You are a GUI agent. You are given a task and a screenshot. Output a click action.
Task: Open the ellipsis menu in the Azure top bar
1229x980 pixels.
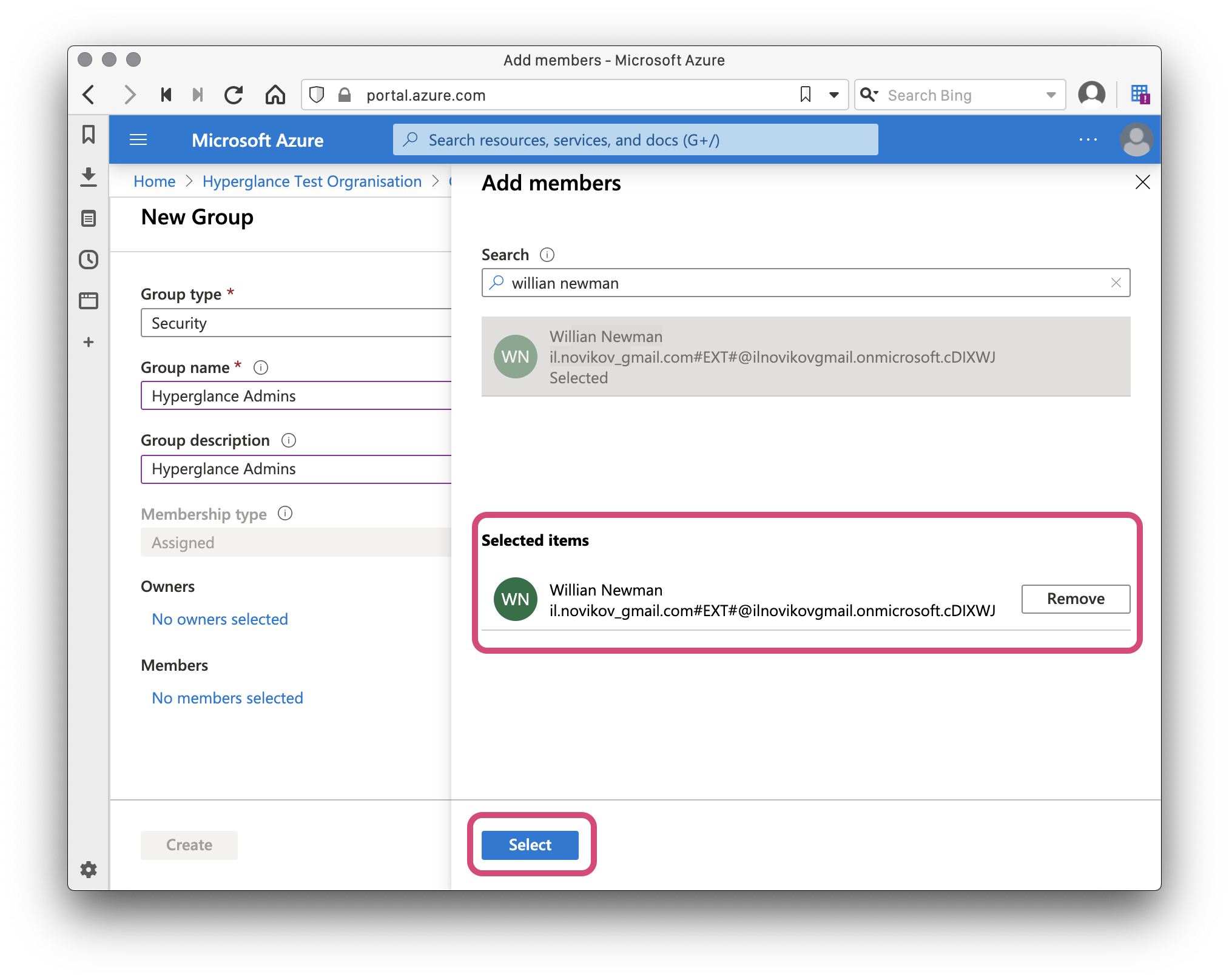pos(1088,139)
